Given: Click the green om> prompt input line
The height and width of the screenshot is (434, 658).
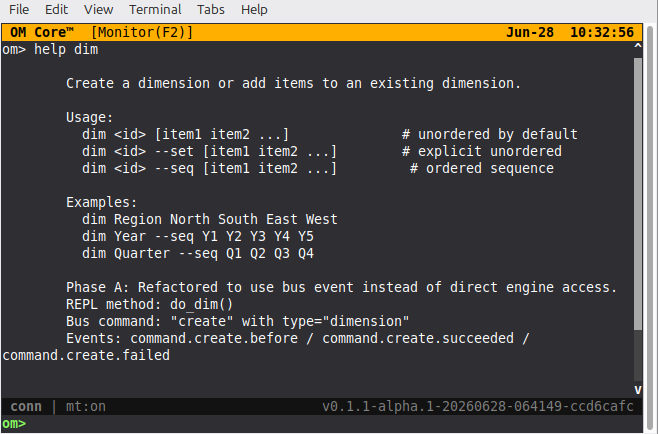Looking at the screenshot, I should pos(322,424).
